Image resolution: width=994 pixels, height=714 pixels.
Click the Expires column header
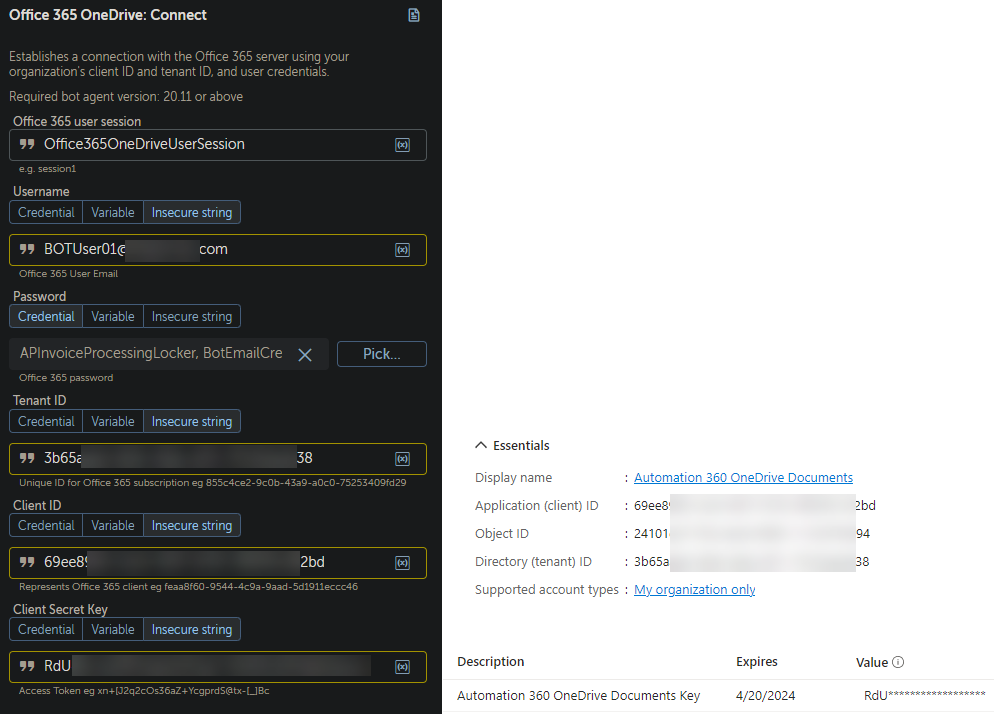tap(756, 662)
